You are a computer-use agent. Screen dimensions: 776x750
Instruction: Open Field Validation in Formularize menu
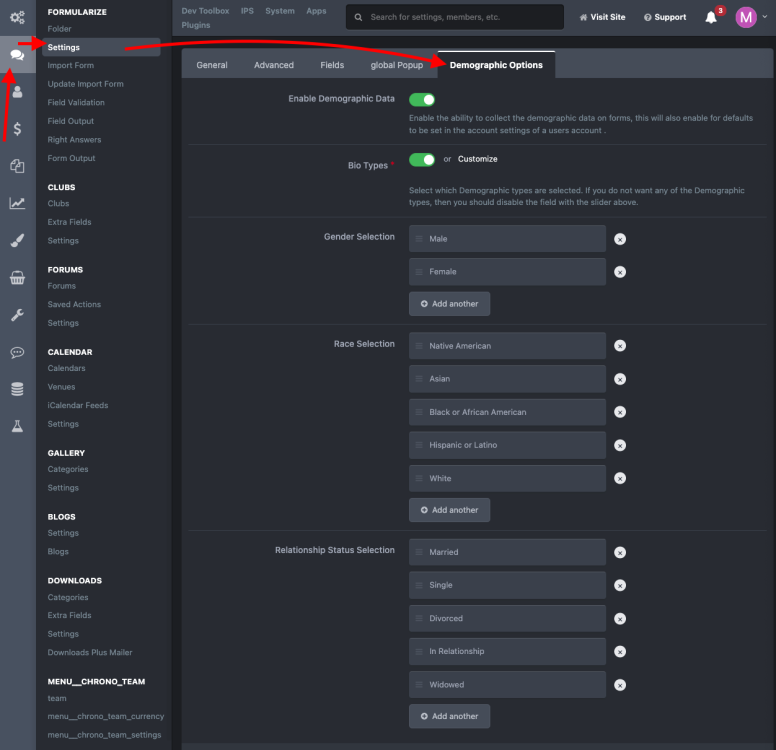[x=76, y=102]
